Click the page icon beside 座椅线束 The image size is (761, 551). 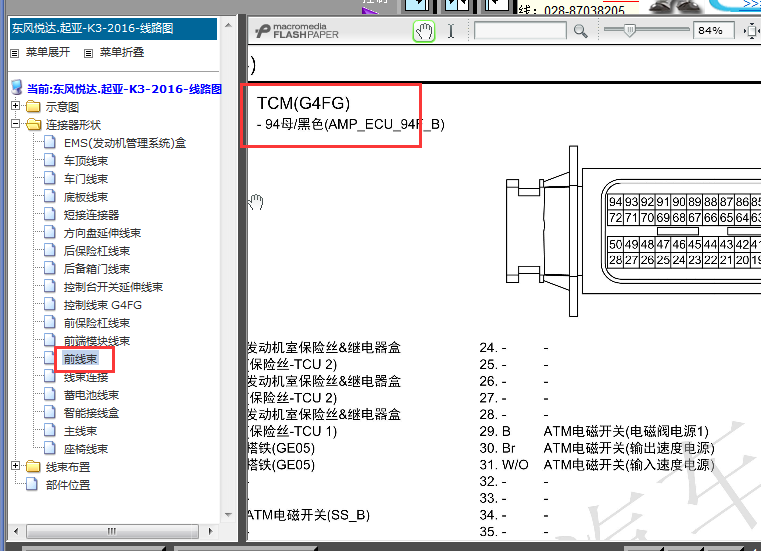coord(50,448)
